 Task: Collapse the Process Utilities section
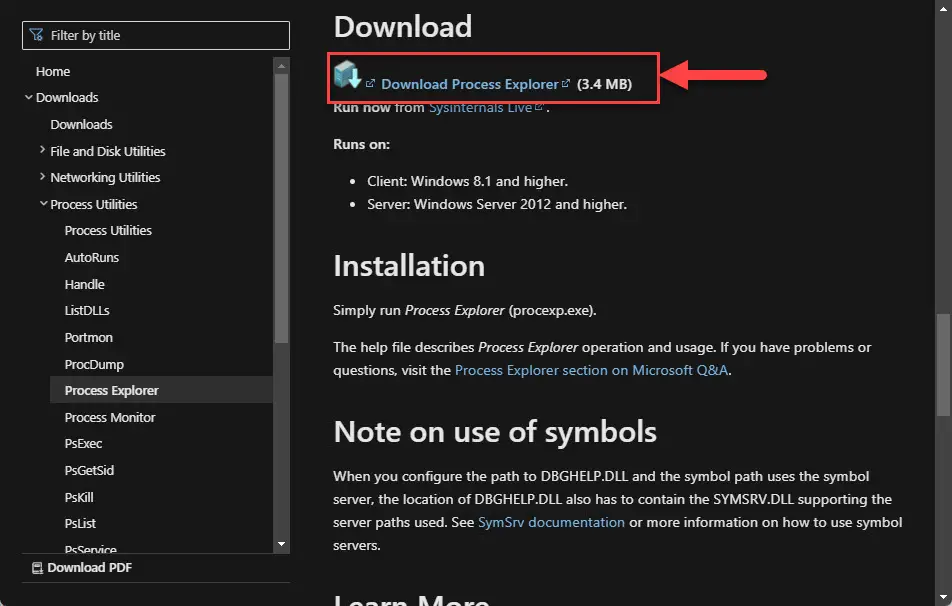(43, 204)
